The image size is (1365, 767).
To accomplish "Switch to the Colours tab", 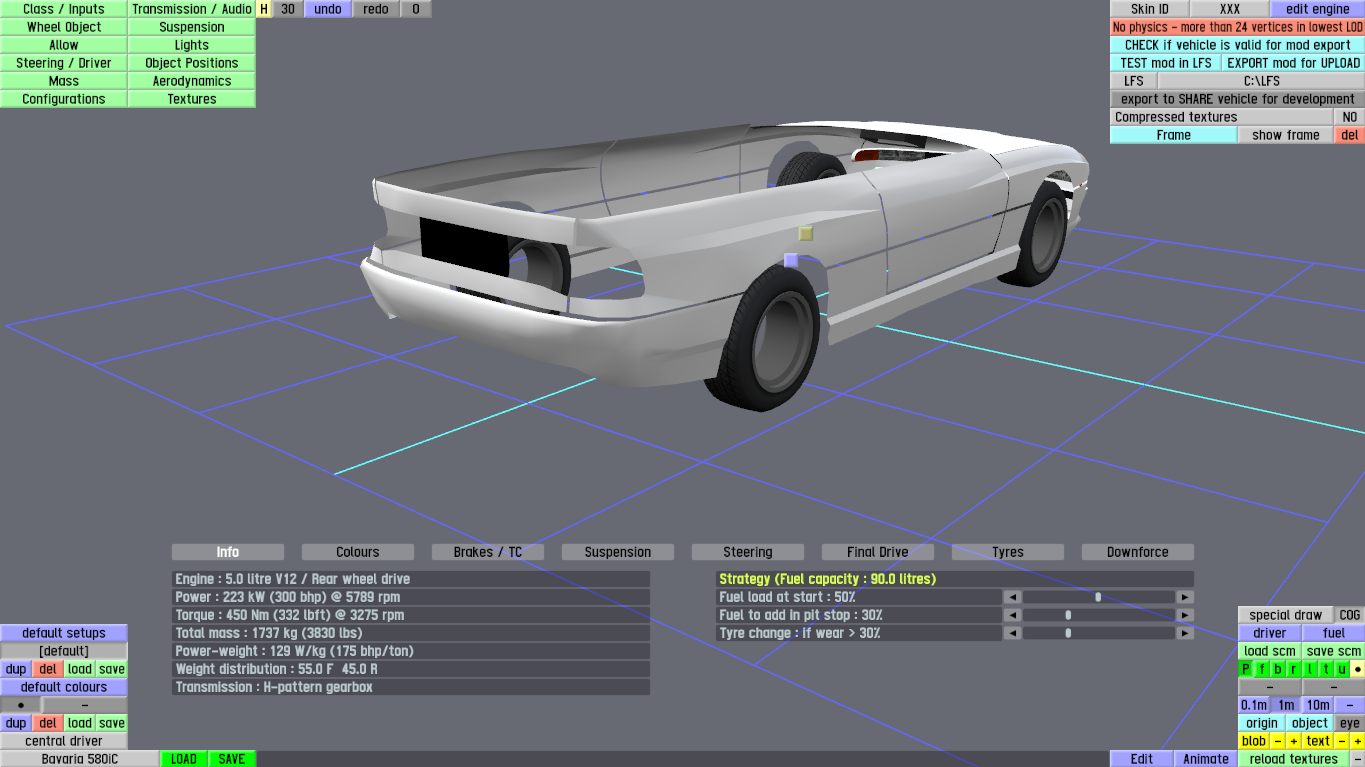I will point(358,552).
